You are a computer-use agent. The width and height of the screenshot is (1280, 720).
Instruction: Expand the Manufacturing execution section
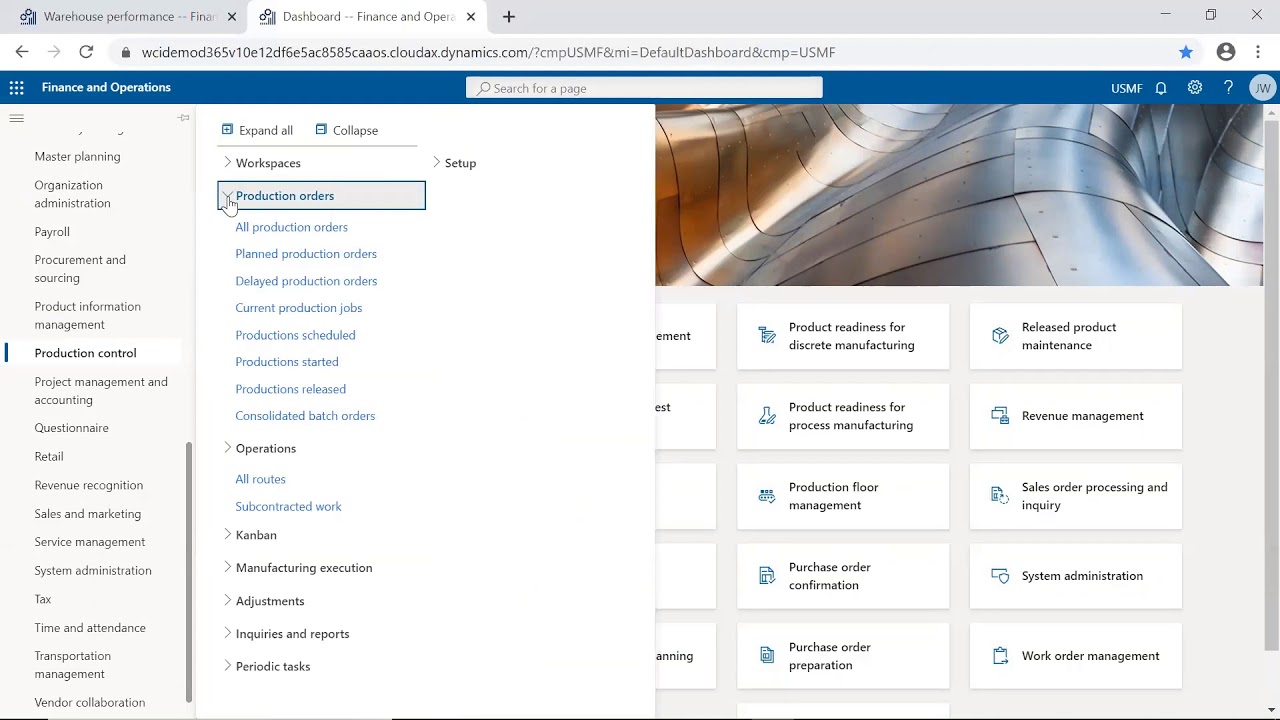tap(227, 567)
